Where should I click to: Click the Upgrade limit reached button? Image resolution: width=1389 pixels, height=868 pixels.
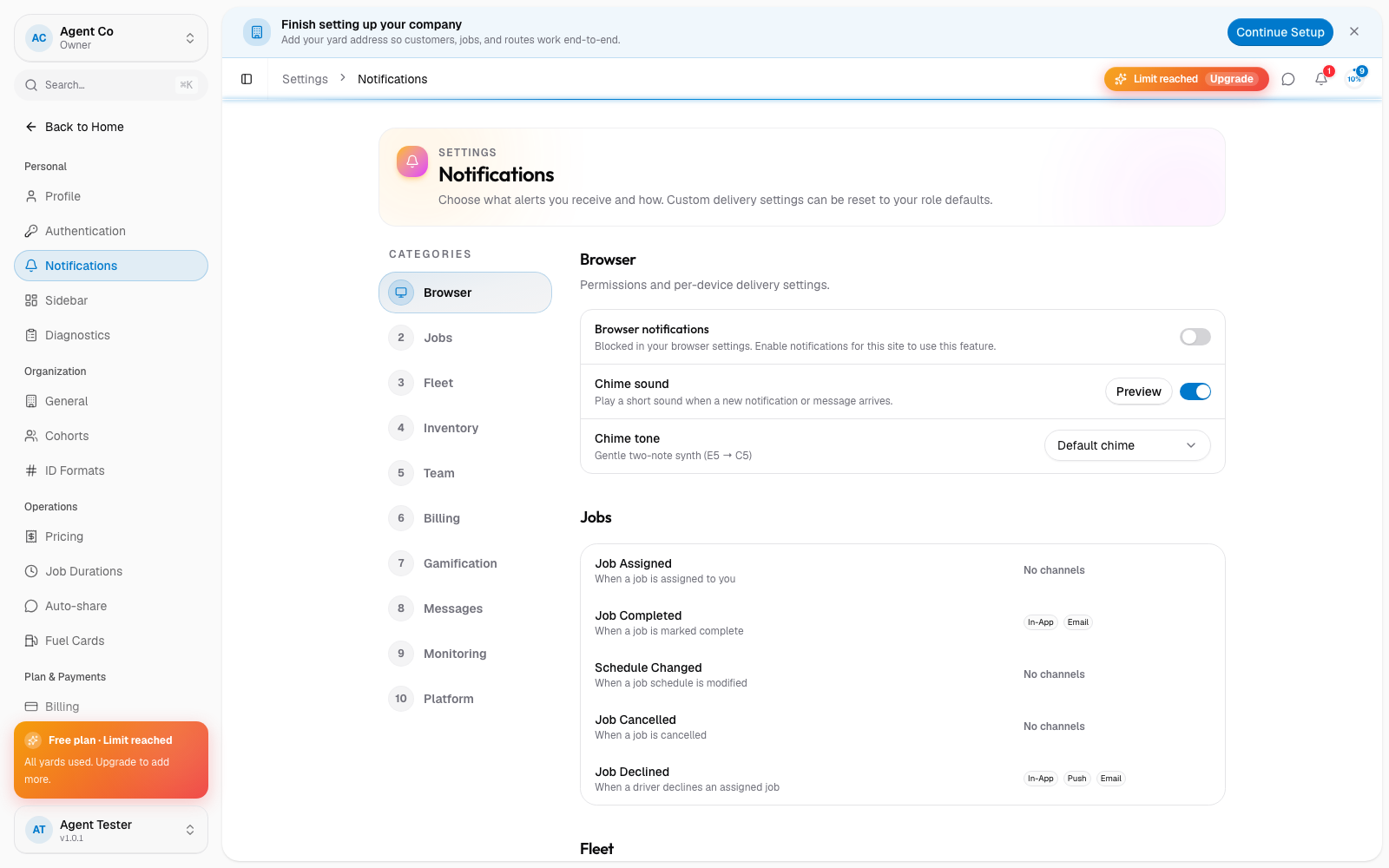pyautogui.click(x=1187, y=79)
